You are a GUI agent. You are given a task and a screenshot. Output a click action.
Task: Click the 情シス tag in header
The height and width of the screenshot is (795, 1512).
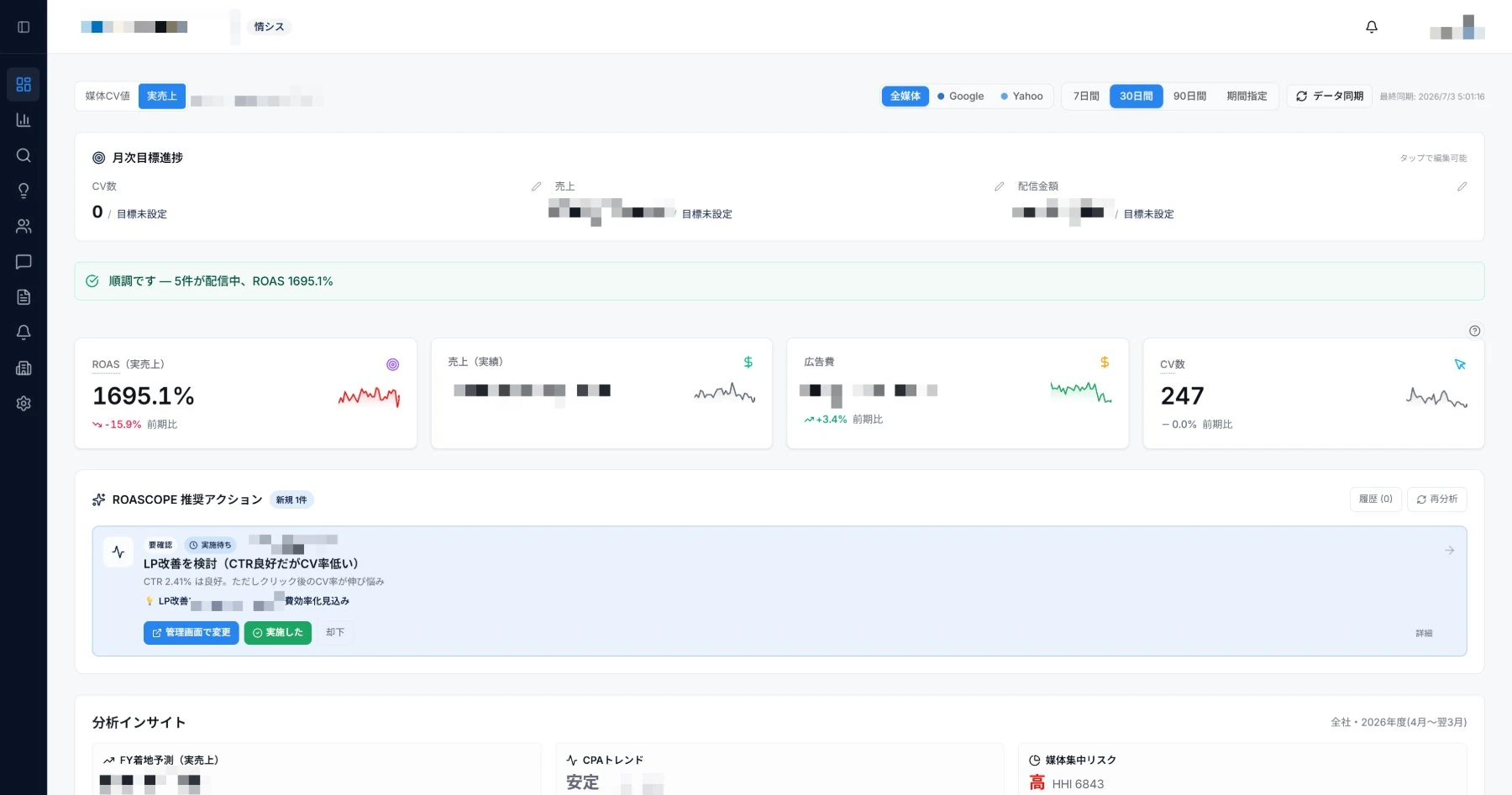click(269, 27)
